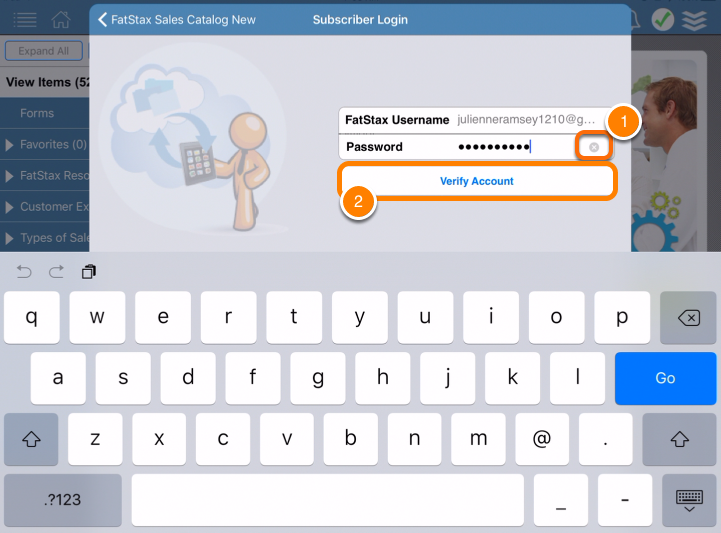
Task: Tap the d key
Action: [188, 378]
